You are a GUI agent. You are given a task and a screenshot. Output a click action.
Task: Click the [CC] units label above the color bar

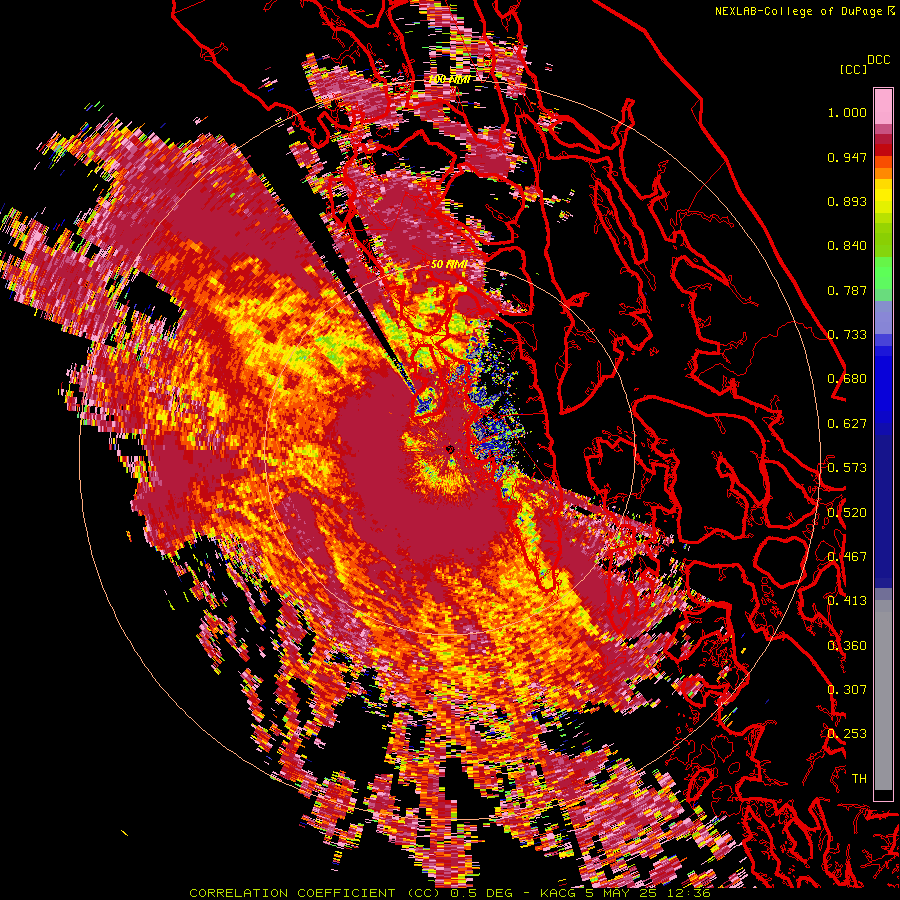tap(853, 69)
